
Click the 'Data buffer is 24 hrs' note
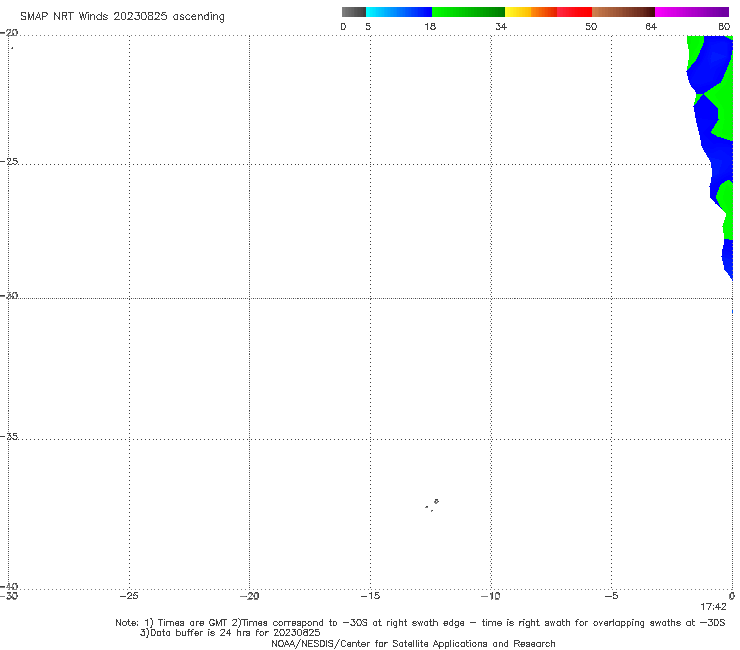coord(230,633)
